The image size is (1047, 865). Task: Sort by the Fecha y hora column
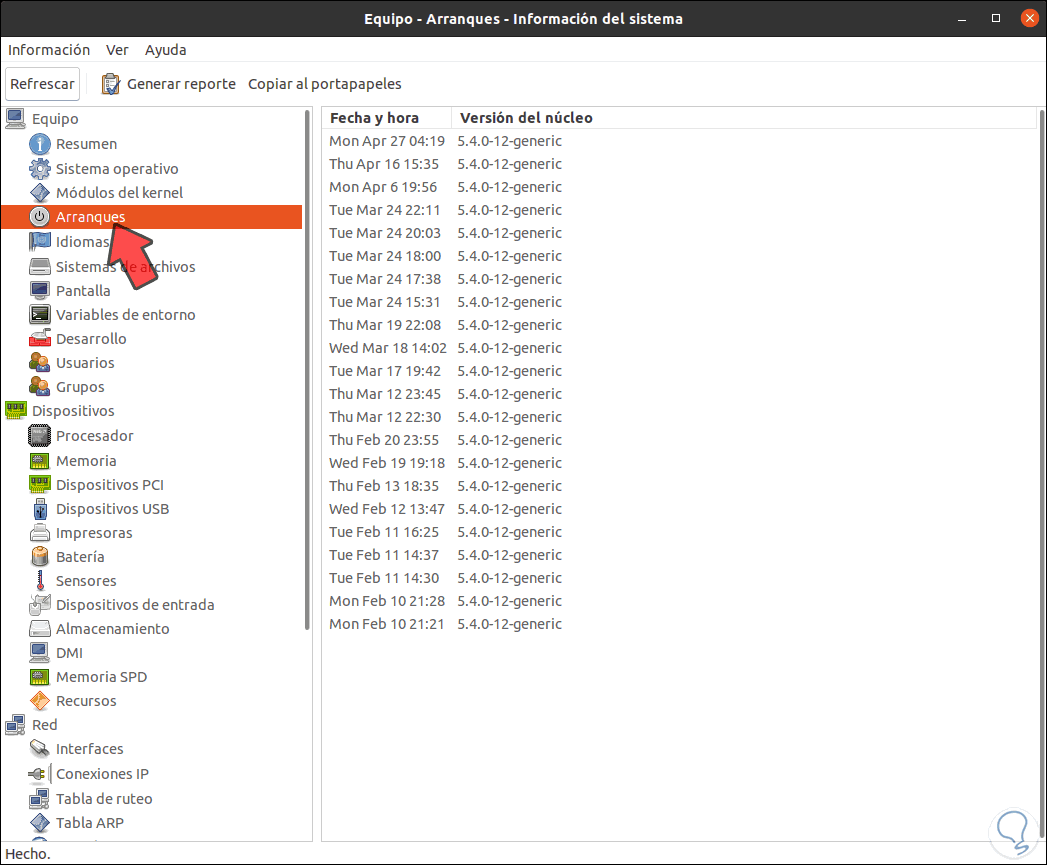tap(387, 118)
